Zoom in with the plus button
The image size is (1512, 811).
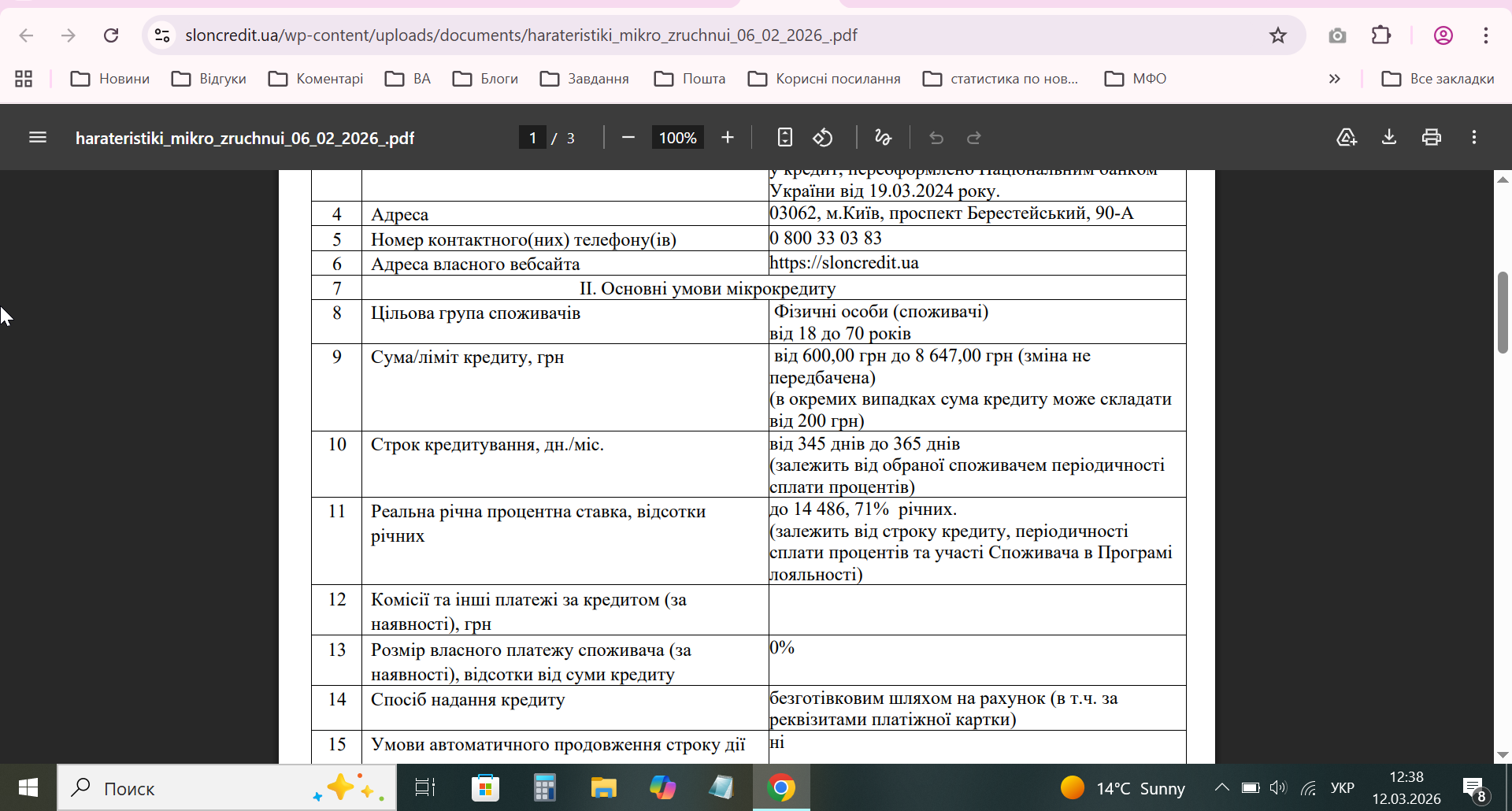728,138
